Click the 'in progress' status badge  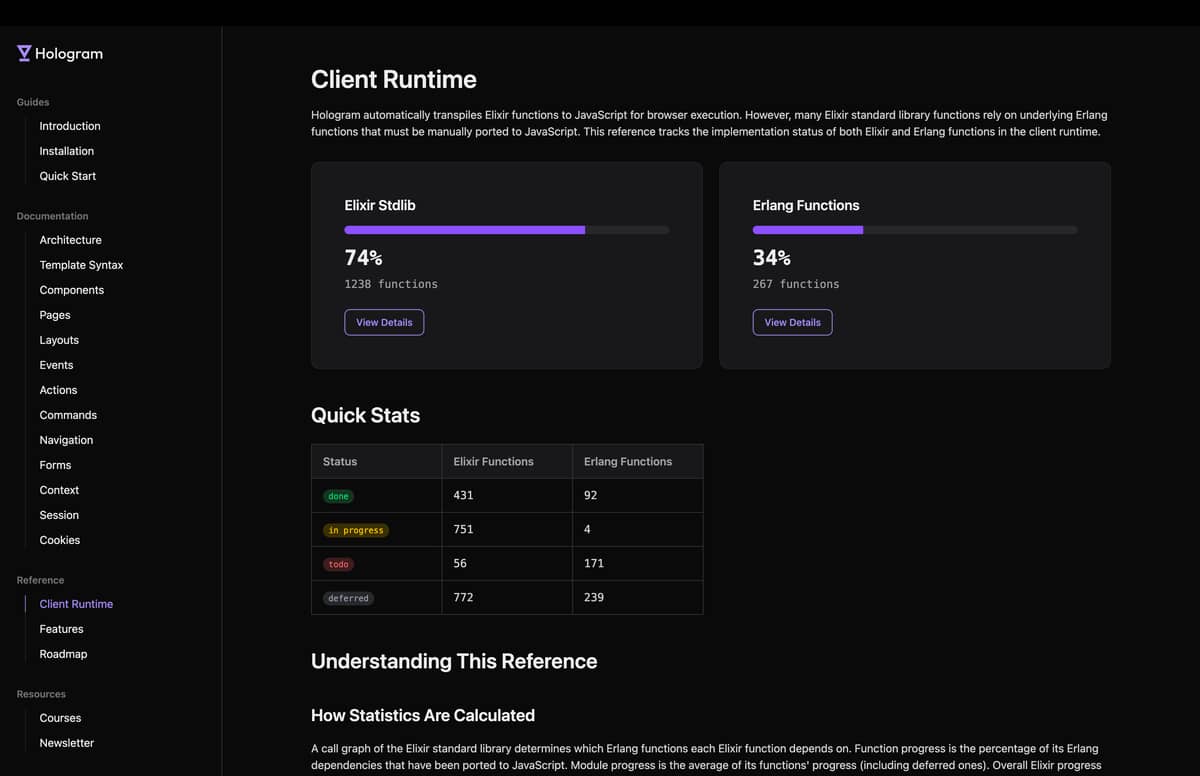pos(356,530)
